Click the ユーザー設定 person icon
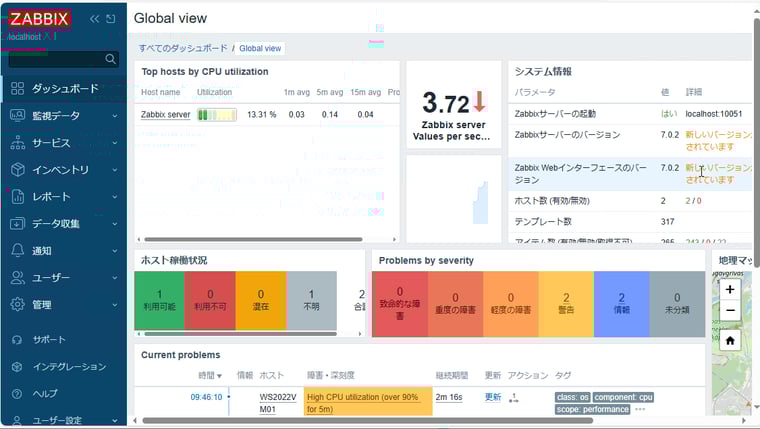 tap(17, 420)
